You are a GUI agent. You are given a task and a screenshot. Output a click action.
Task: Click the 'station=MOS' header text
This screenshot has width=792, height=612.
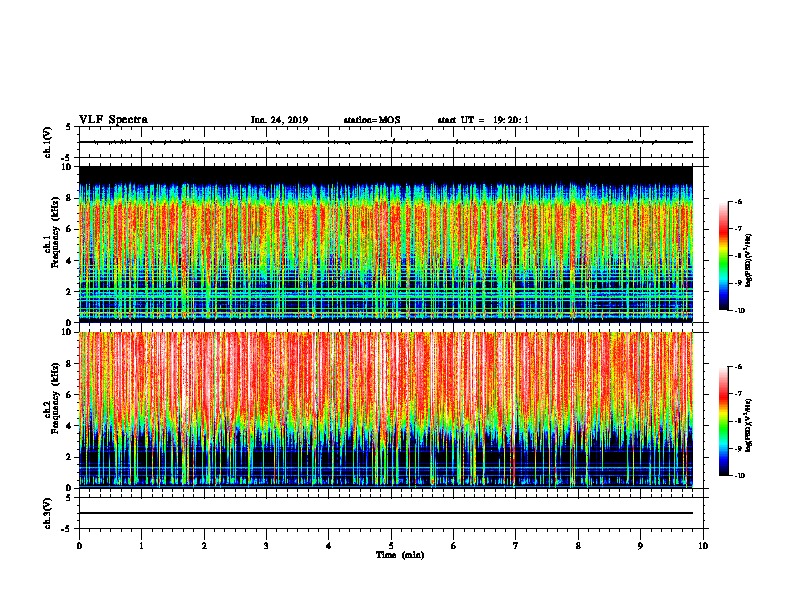[372, 120]
